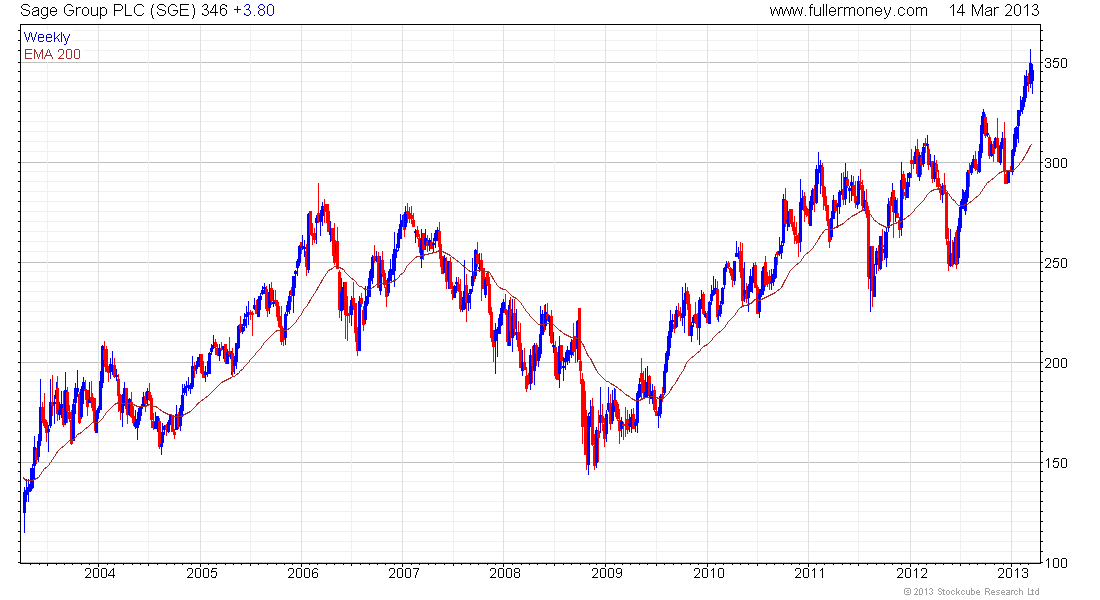1100x600 pixels.
Task: Click the 'Sage Group PLC (SGE)' chart title
Action: coord(108,11)
